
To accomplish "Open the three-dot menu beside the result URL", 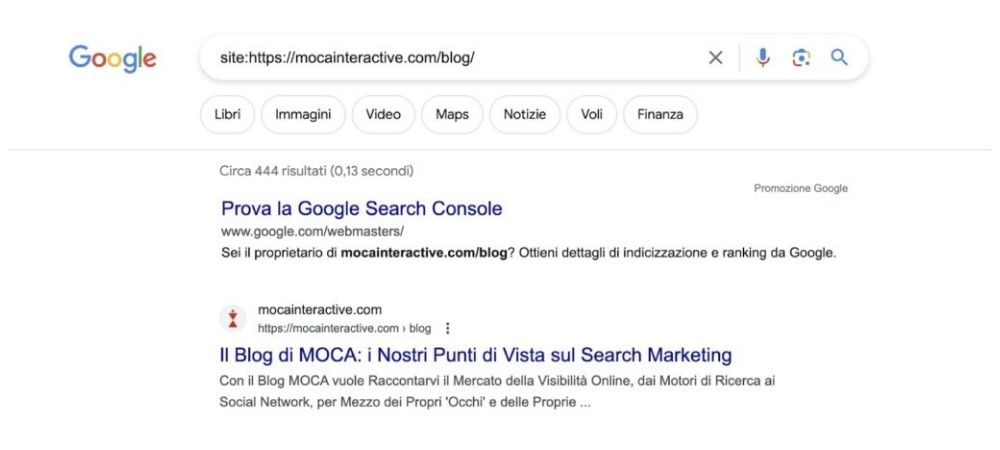I will point(447,328).
